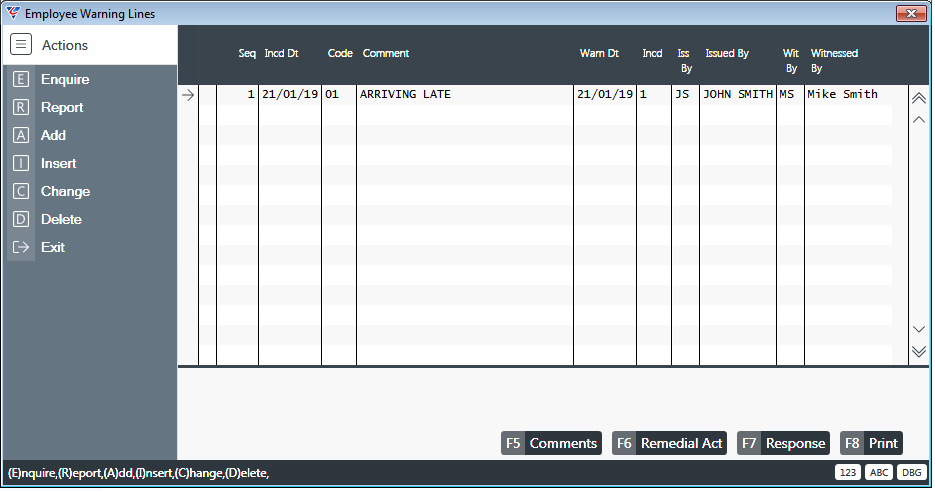
Task: Click the Exit arrow icon
Action: pyautogui.click(x=21, y=248)
